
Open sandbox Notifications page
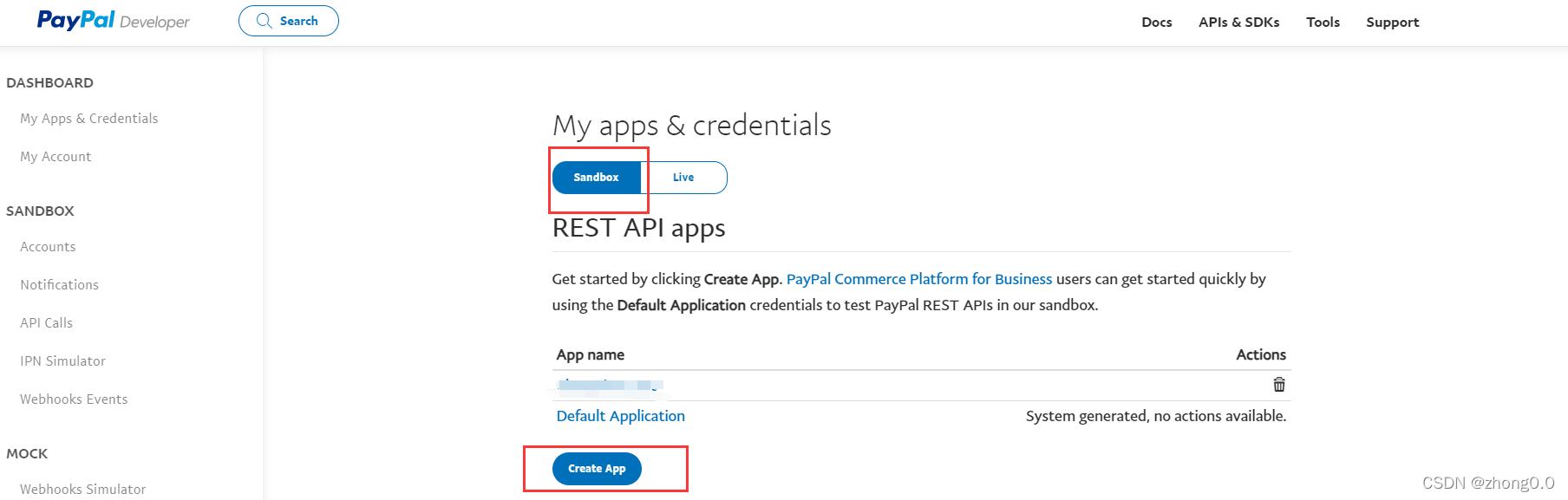click(x=60, y=285)
